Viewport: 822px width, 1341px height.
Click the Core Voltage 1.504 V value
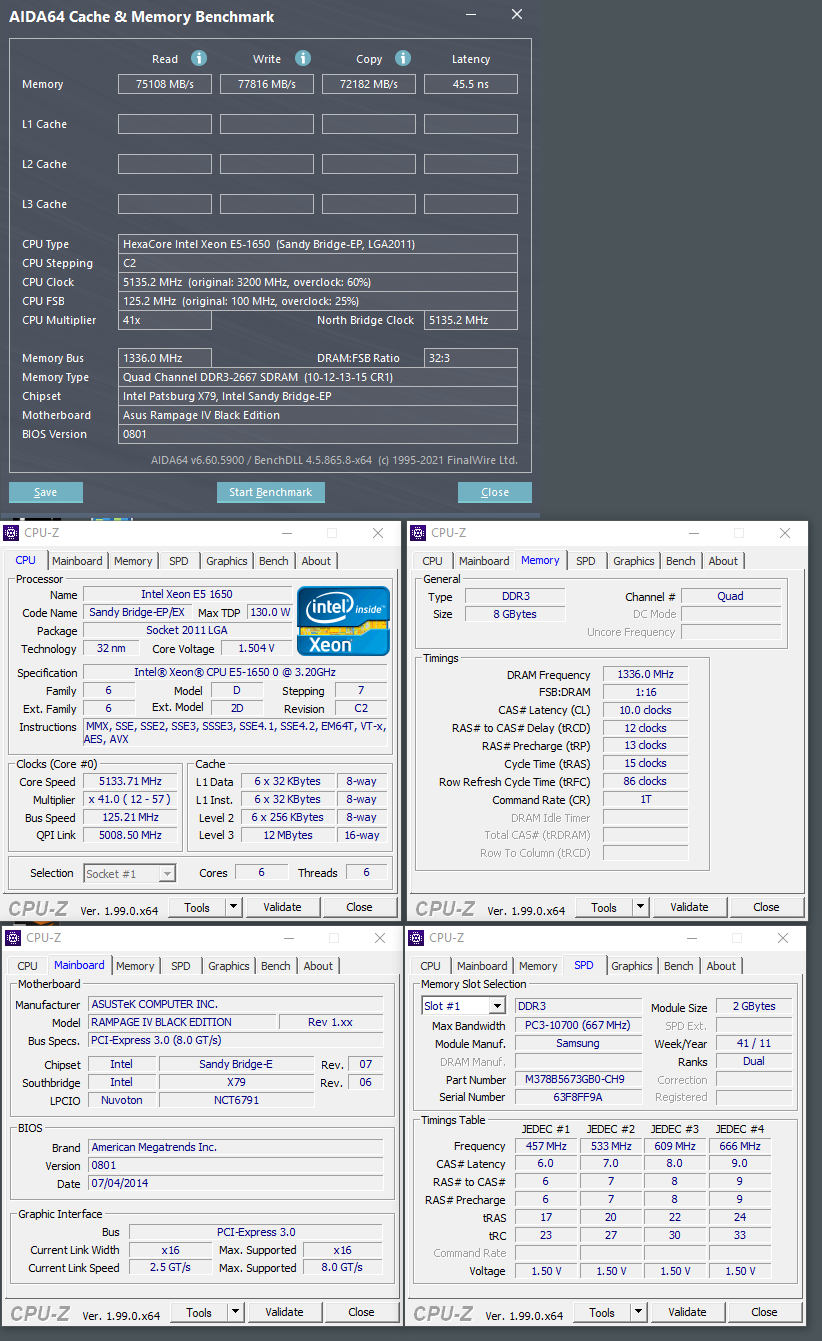[x=256, y=649]
